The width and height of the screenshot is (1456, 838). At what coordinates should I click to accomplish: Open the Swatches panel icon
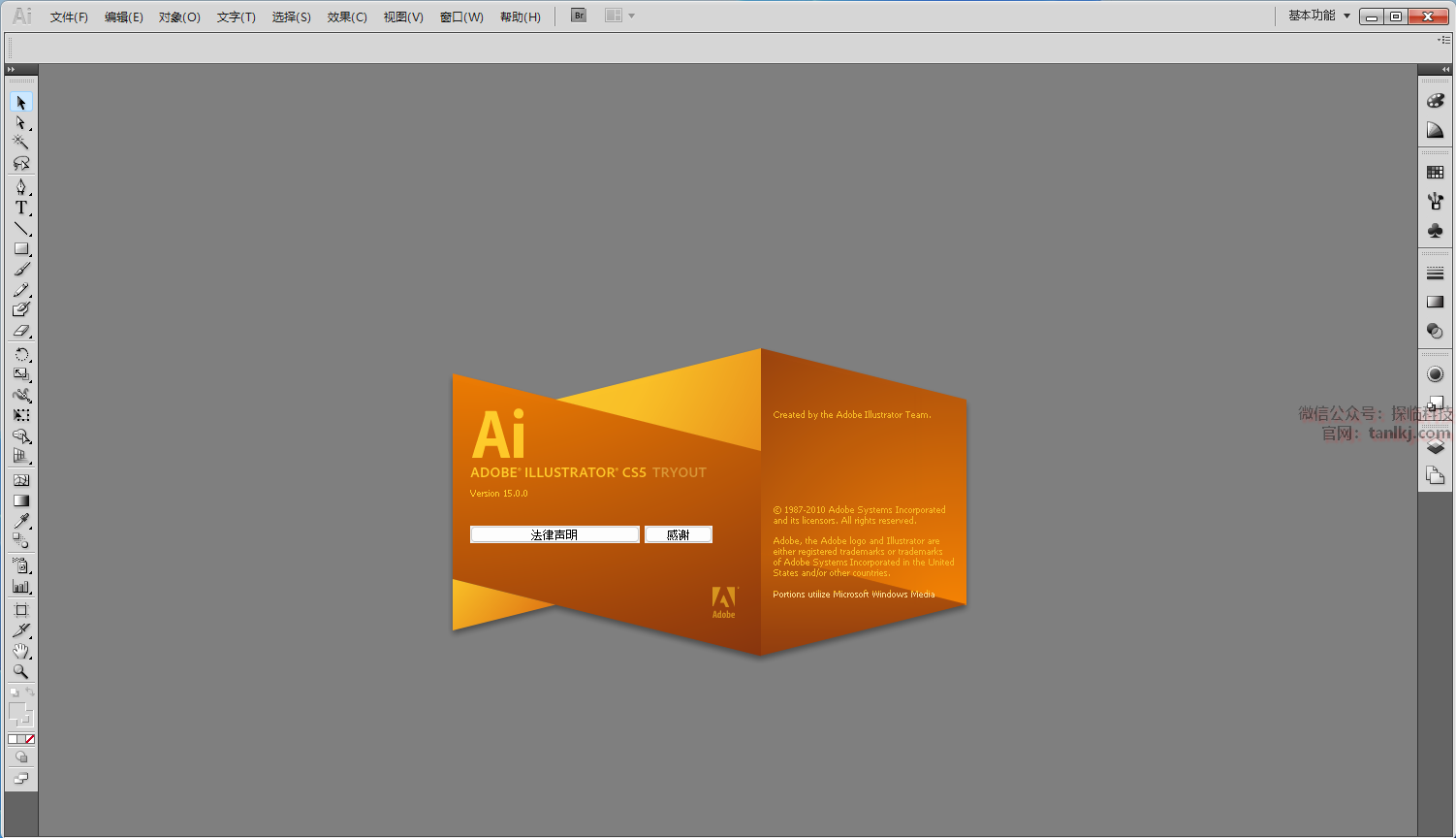(x=1436, y=173)
